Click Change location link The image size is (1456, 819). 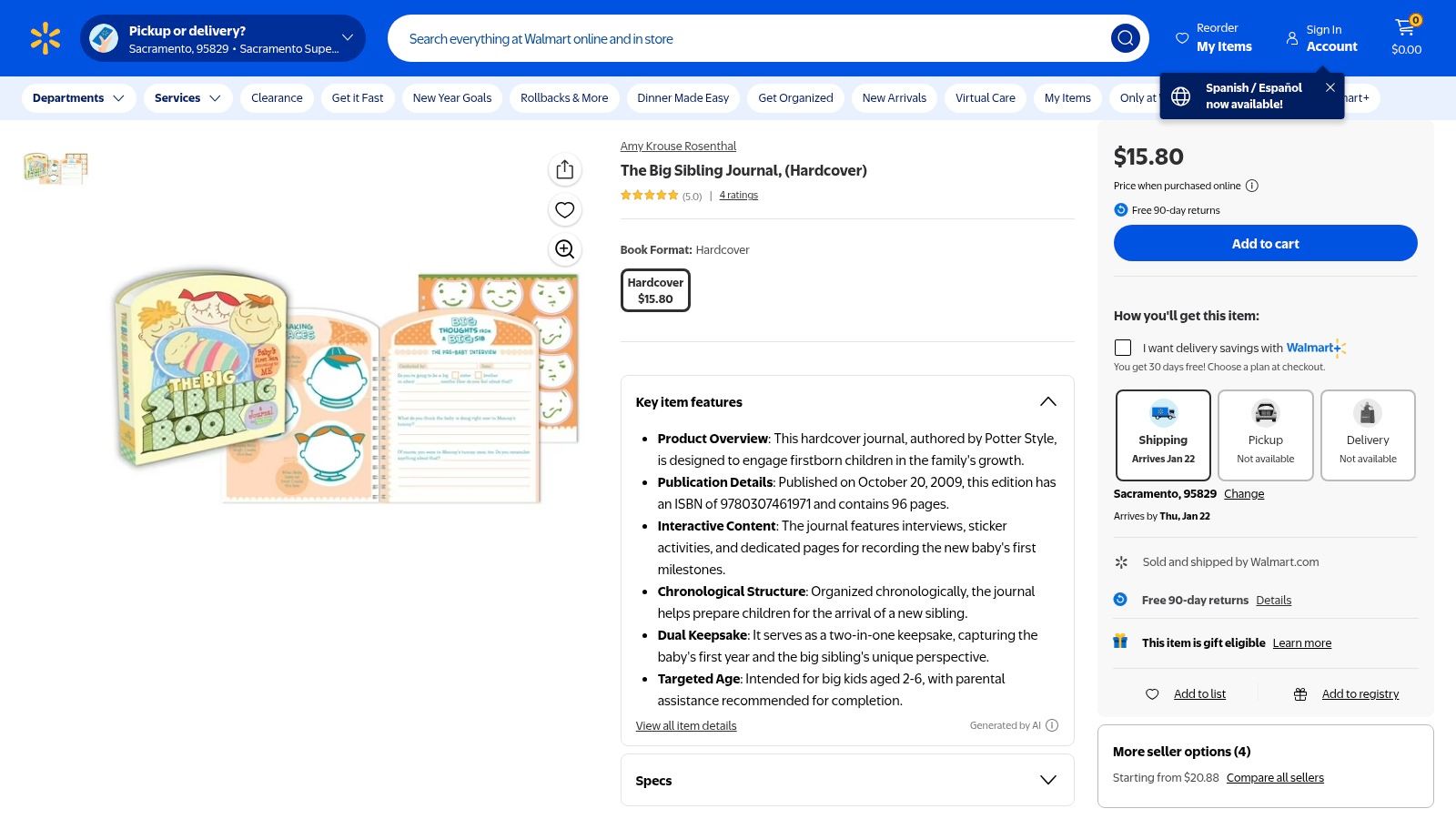pyautogui.click(x=1244, y=493)
